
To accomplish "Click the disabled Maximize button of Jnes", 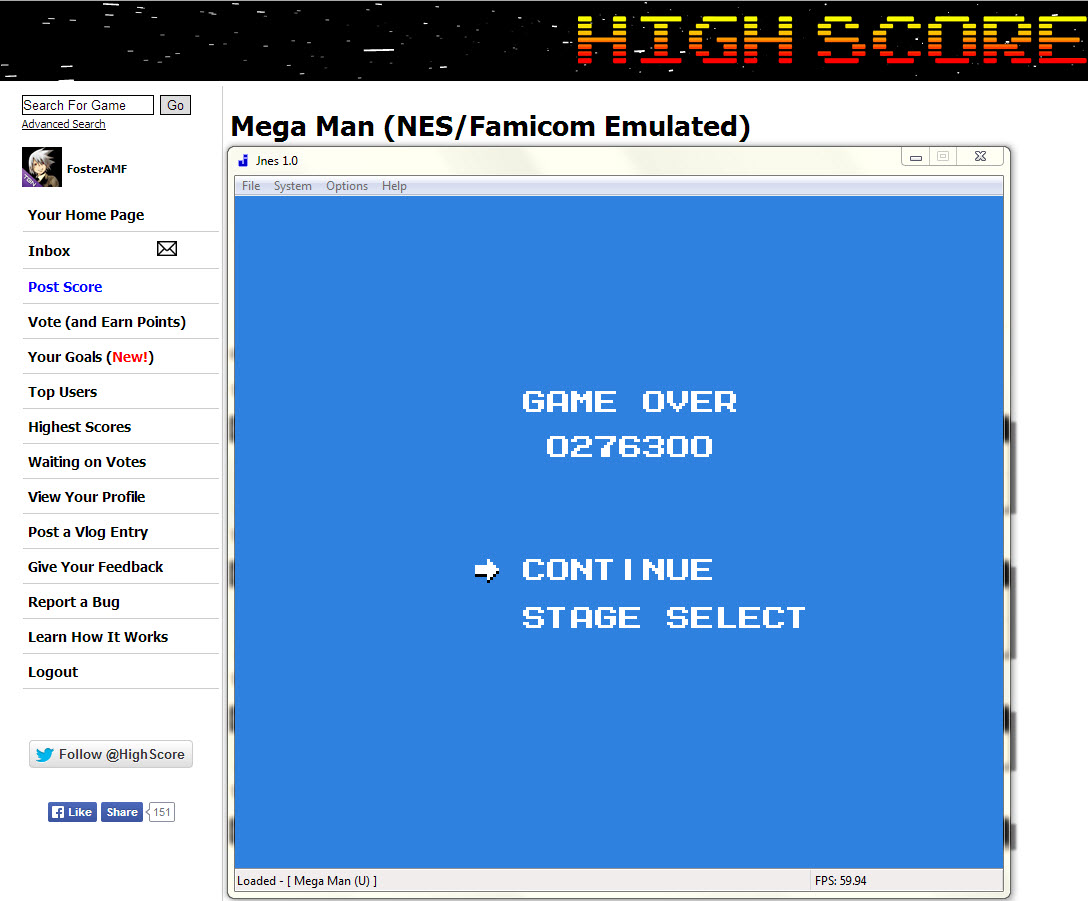I will coord(943,157).
